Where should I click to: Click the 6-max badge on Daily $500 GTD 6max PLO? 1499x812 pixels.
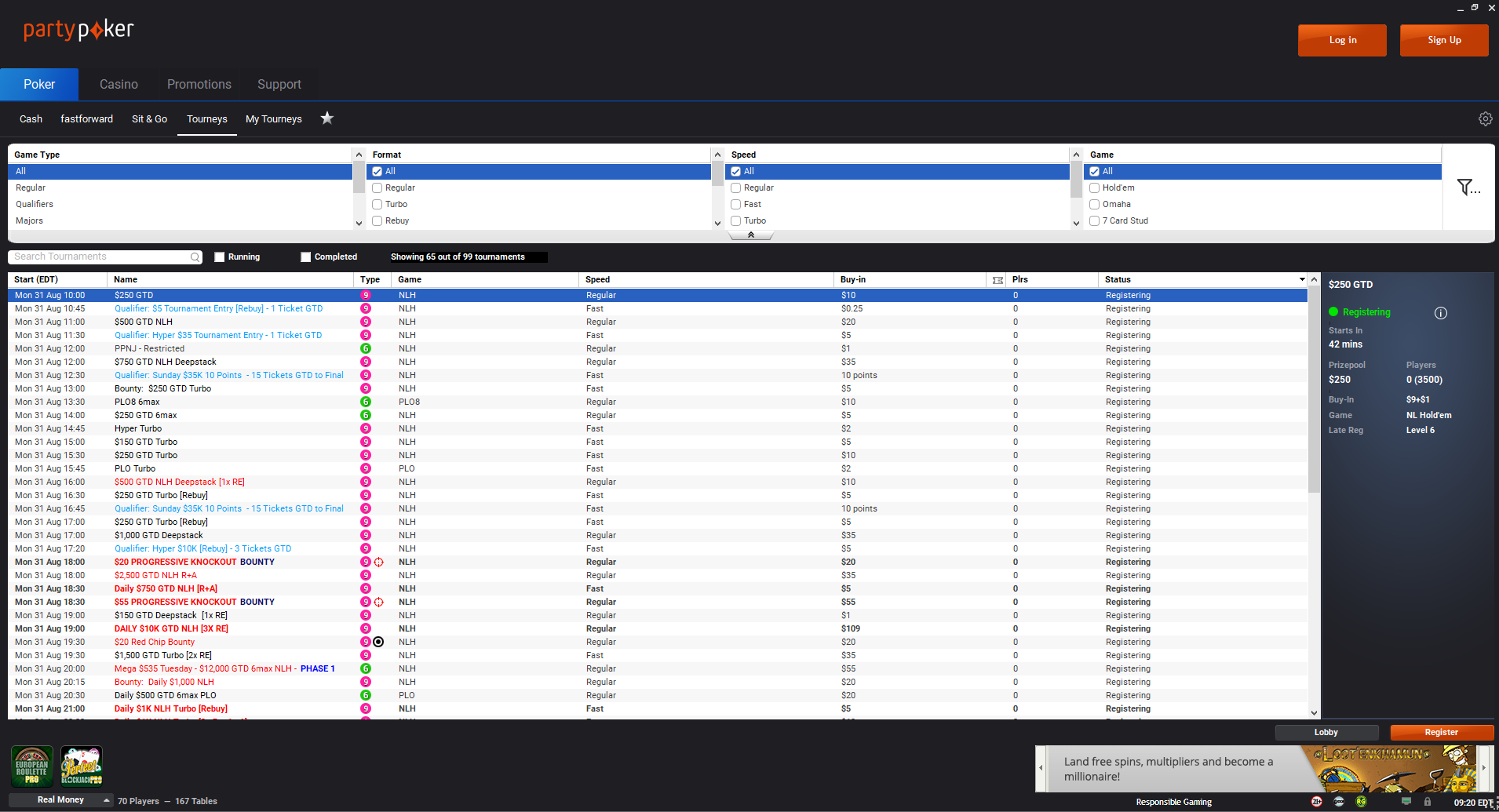[366, 696]
